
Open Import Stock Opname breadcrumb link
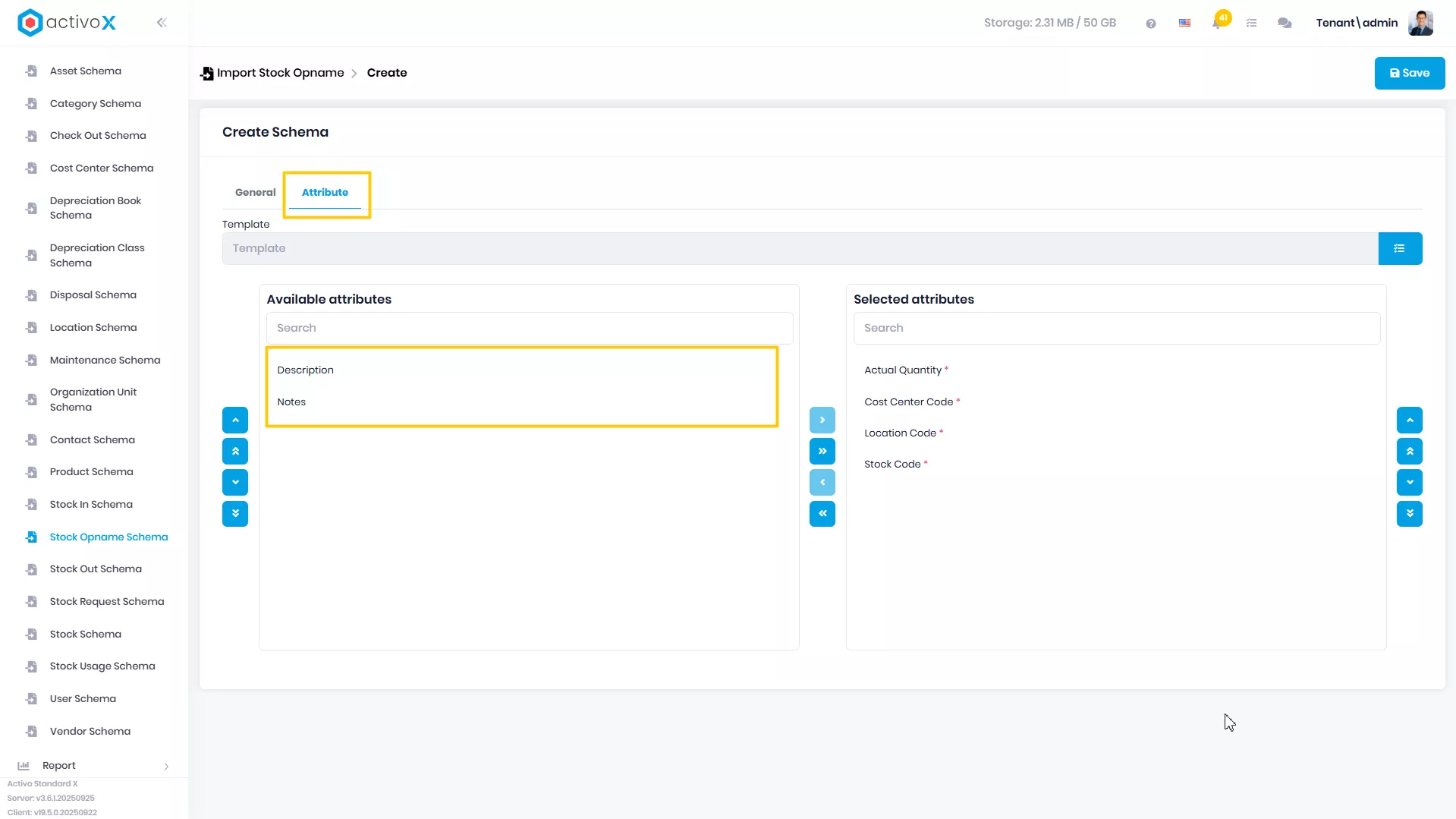tap(280, 73)
